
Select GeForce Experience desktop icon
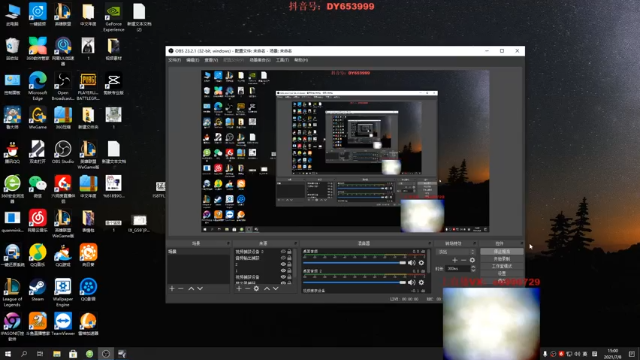click(x=113, y=18)
